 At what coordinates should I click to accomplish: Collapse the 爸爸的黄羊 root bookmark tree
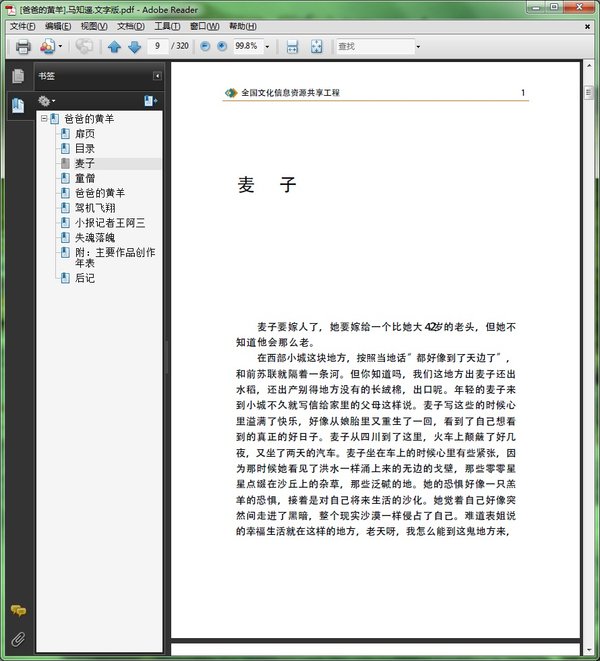pyautogui.click(x=44, y=119)
